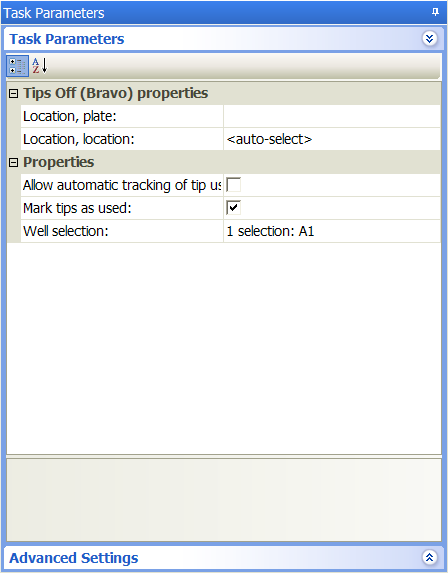
Task: Collapse Task Parameters with double-chevron icon
Action: point(429,38)
